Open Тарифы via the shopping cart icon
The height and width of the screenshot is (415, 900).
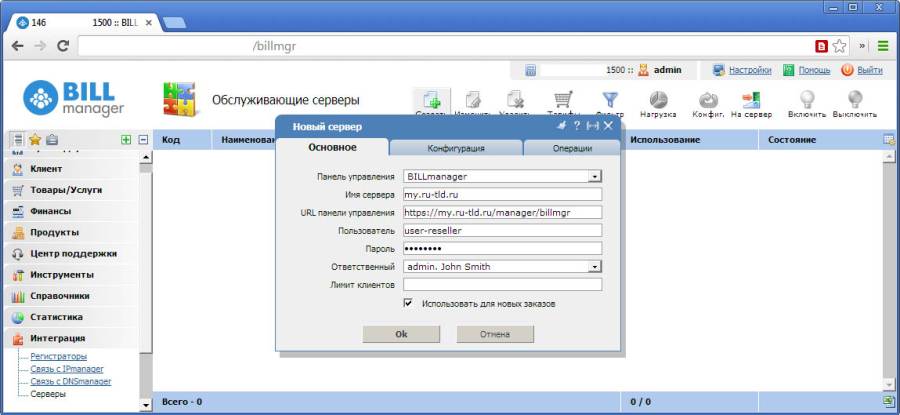562,100
